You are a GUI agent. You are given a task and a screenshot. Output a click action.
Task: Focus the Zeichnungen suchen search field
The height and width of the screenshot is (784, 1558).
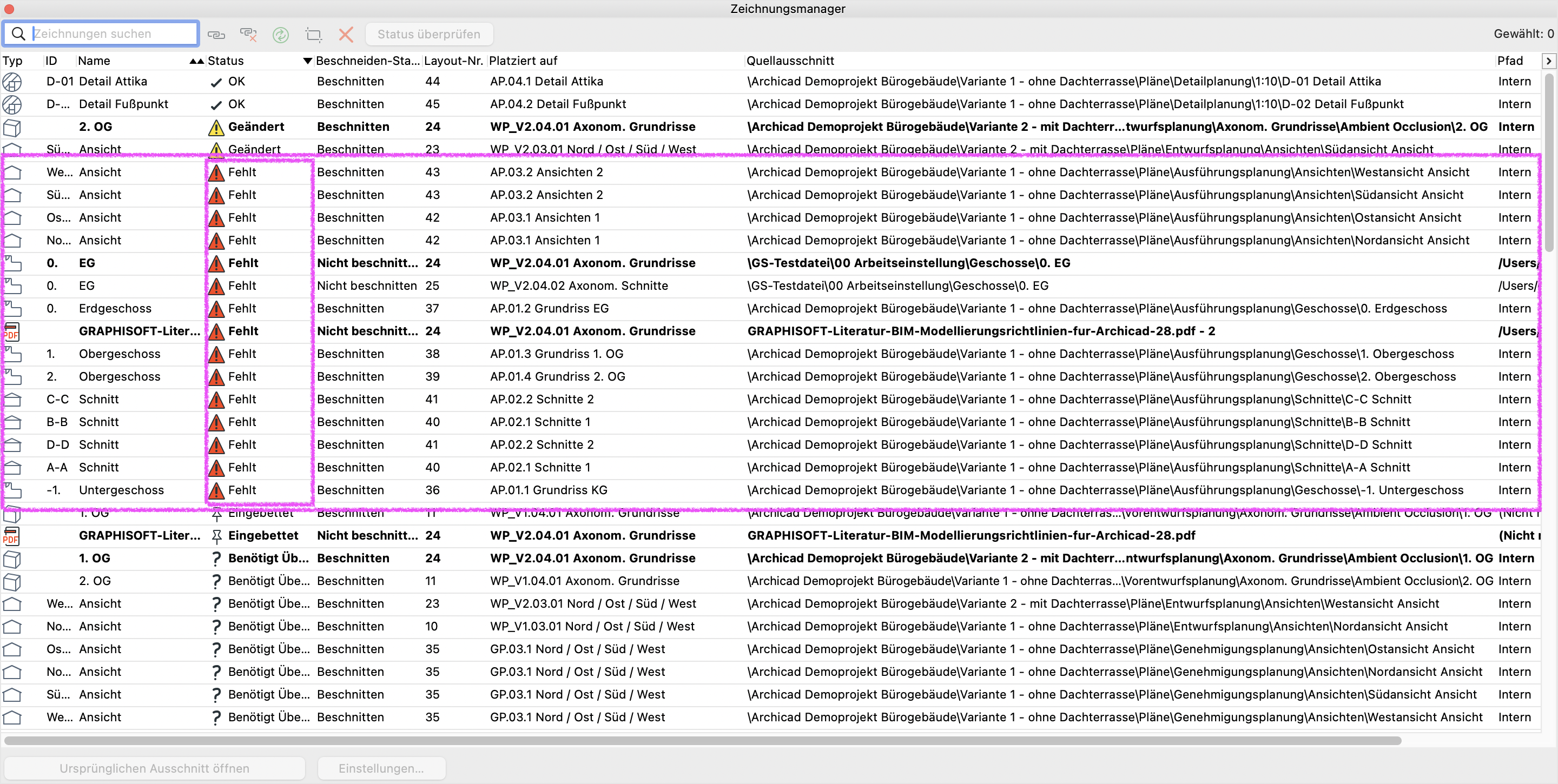[101, 34]
